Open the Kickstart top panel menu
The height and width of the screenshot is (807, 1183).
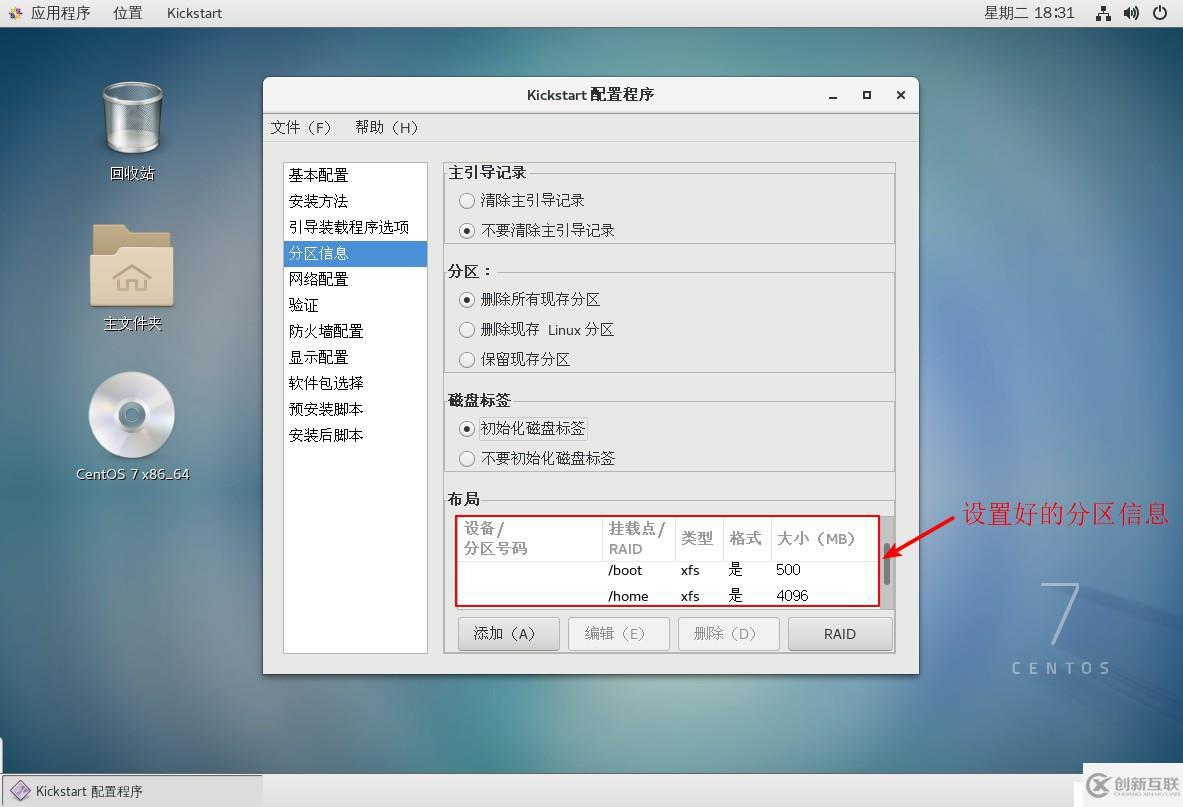coord(194,13)
